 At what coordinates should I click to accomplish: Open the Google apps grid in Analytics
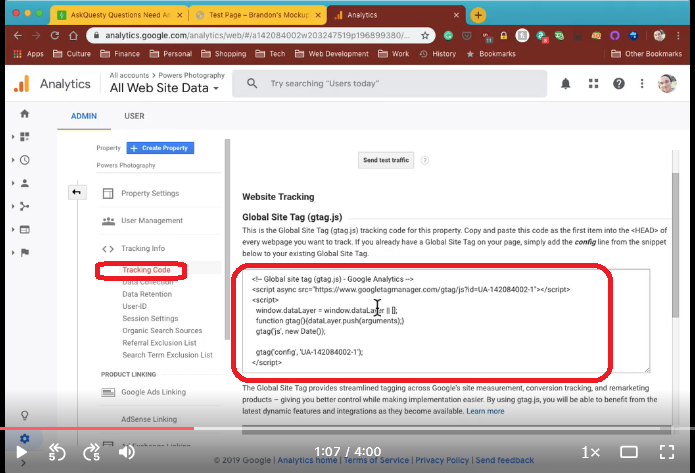[593, 83]
